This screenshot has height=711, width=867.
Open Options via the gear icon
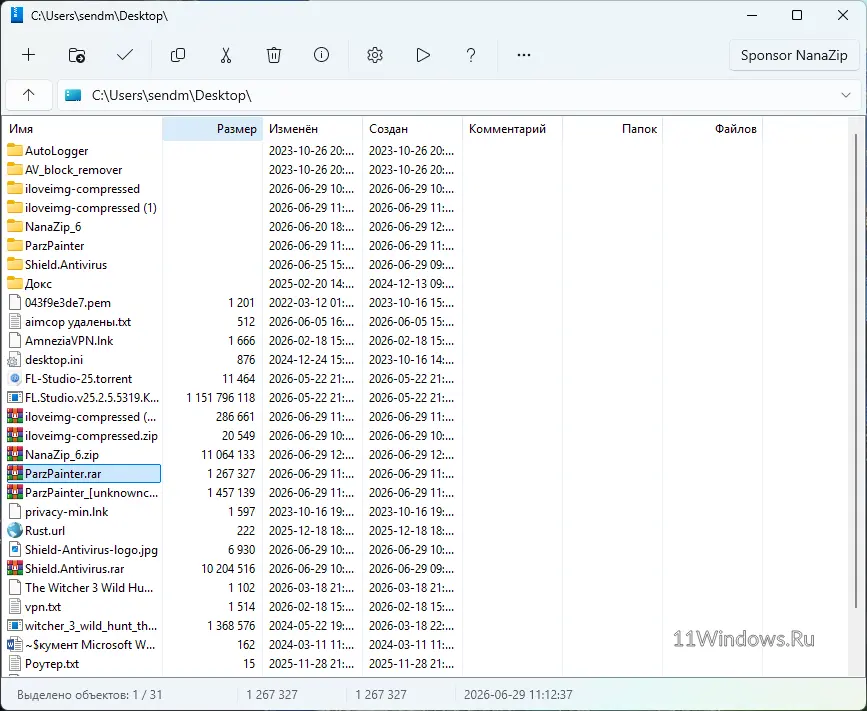pyautogui.click(x=375, y=55)
